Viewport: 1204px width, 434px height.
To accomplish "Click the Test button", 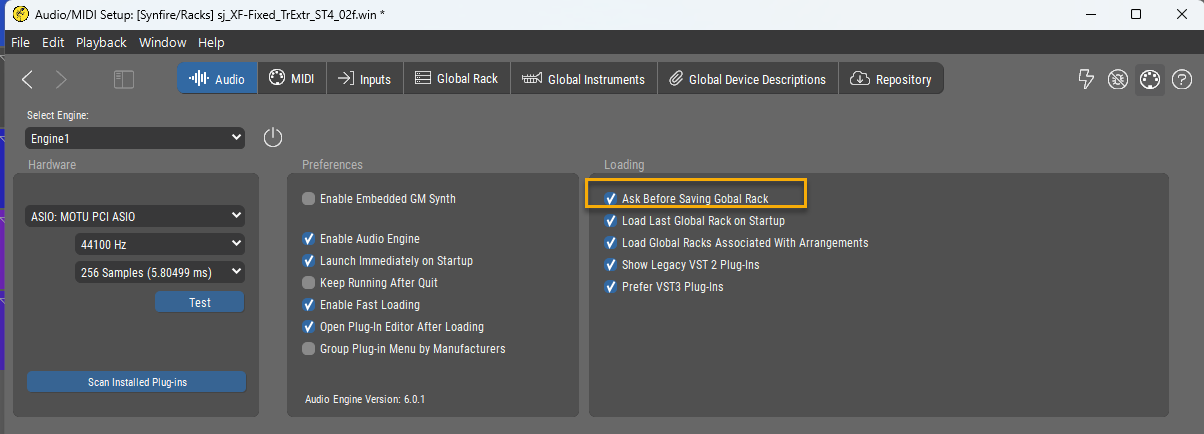I will click(199, 302).
